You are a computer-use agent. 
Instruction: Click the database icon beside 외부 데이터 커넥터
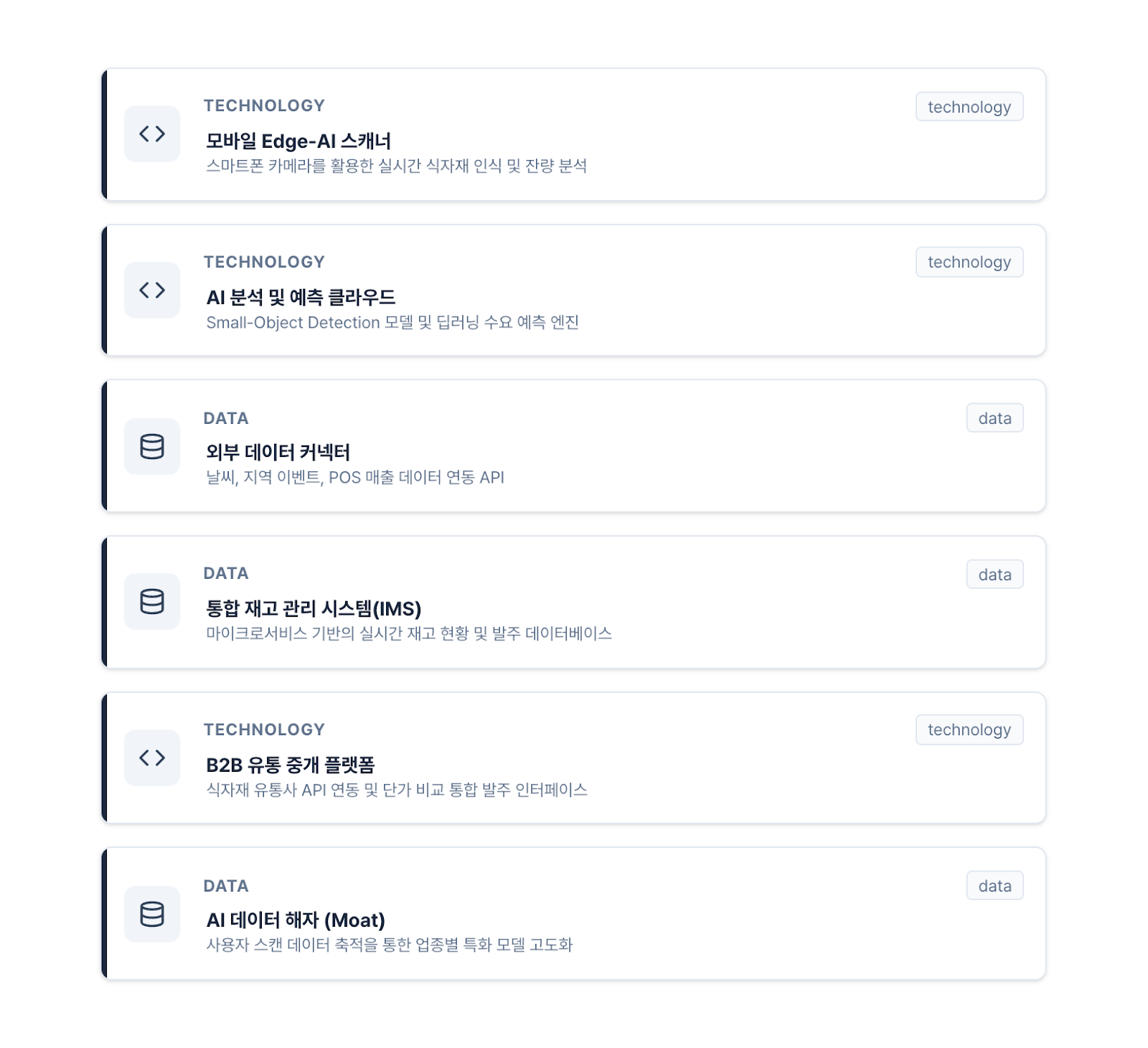(x=152, y=446)
